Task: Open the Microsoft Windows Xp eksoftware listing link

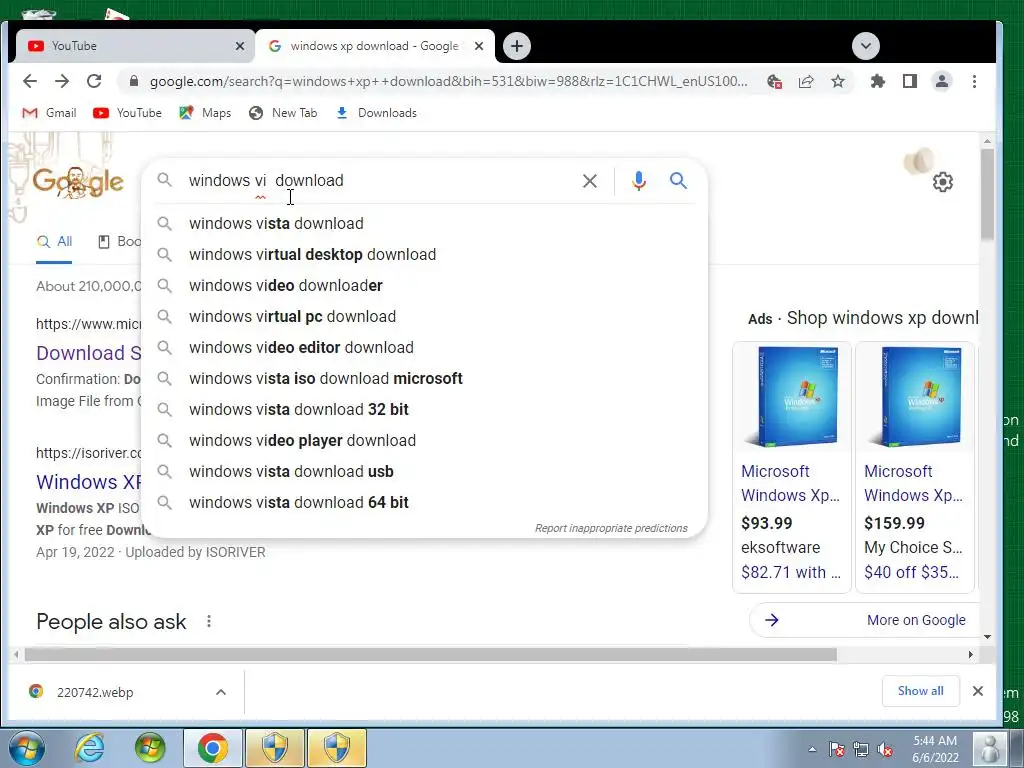Action: (790, 483)
